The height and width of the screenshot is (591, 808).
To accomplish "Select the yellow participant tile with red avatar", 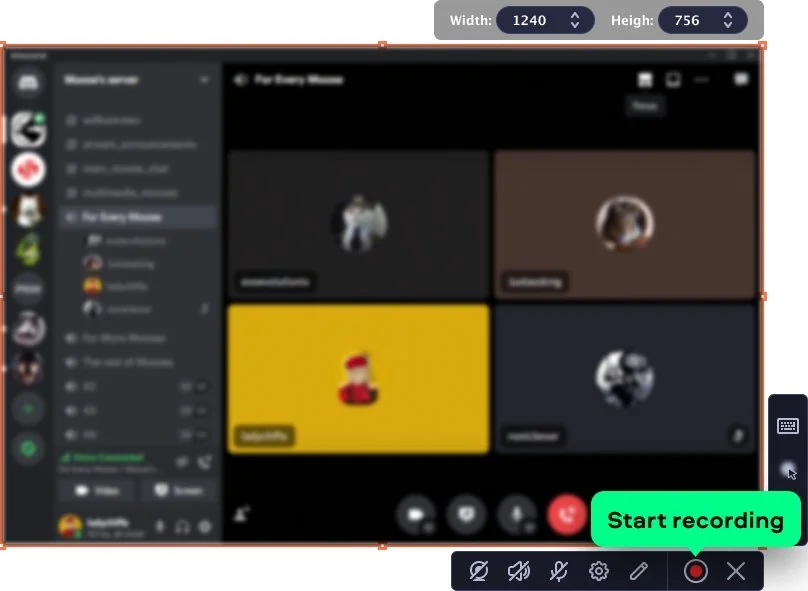I will [x=359, y=379].
